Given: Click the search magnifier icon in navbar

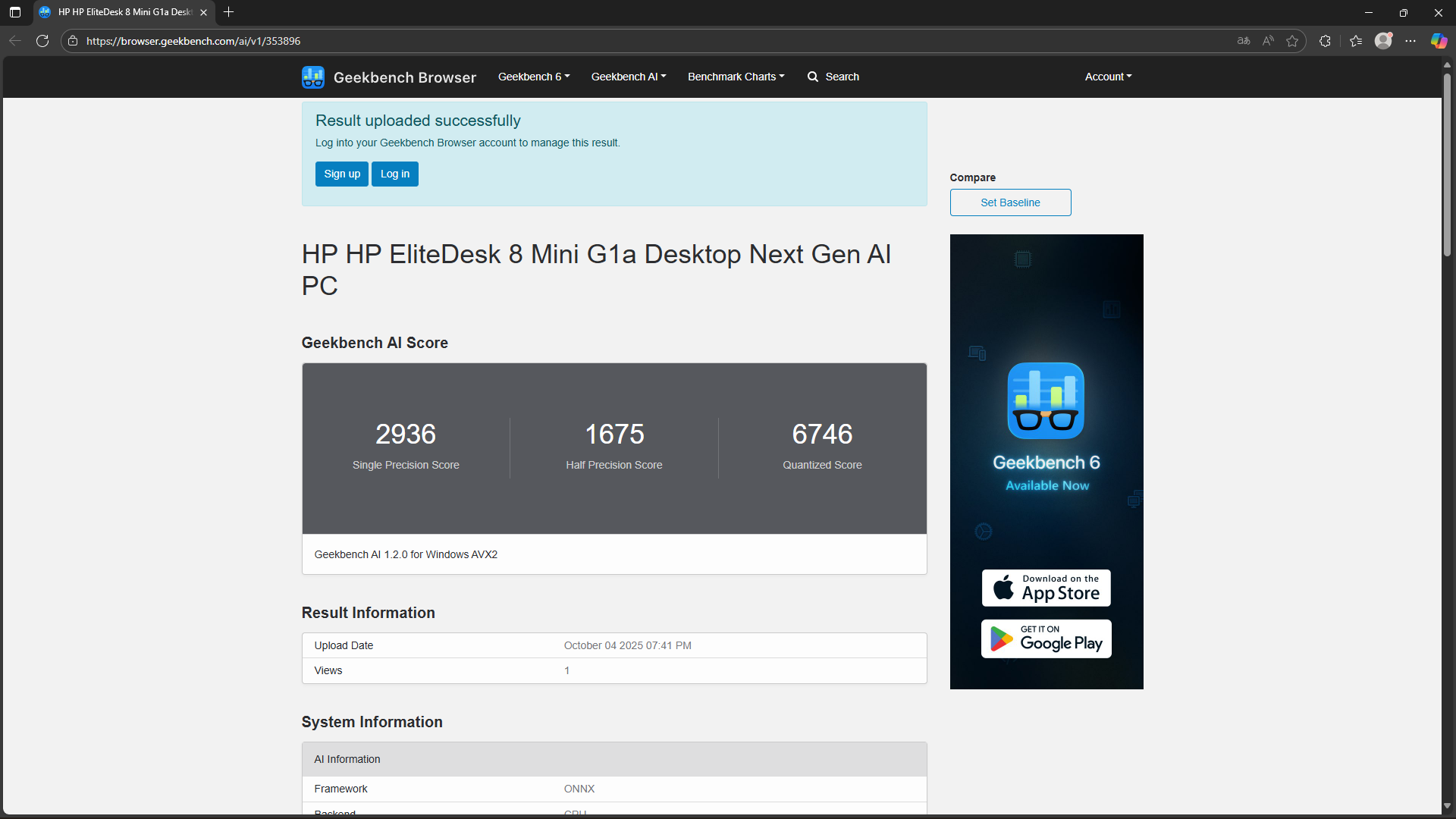Looking at the screenshot, I should [x=813, y=77].
